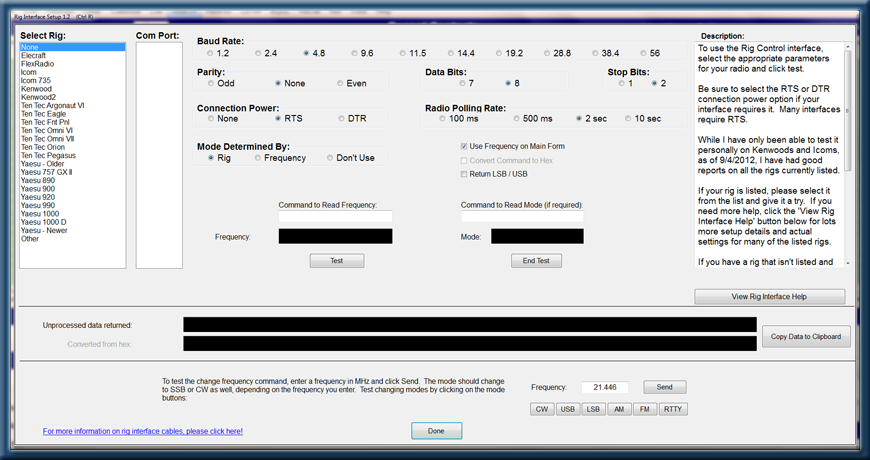Viewport: 870px width, 460px height.
Task: Enable Return LSB / USB checkbox
Action: pos(464,174)
